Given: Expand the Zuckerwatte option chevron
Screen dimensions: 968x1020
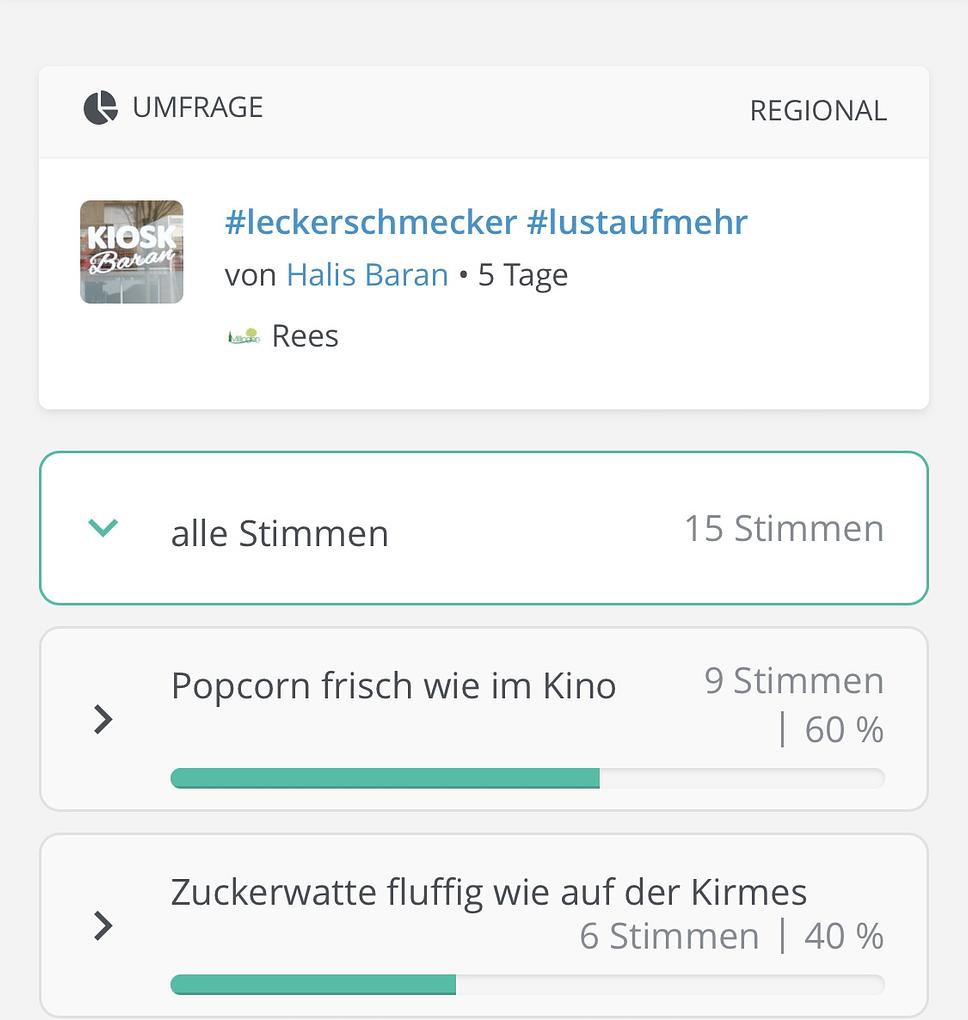Looking at the screenshot, I should 103,926.
